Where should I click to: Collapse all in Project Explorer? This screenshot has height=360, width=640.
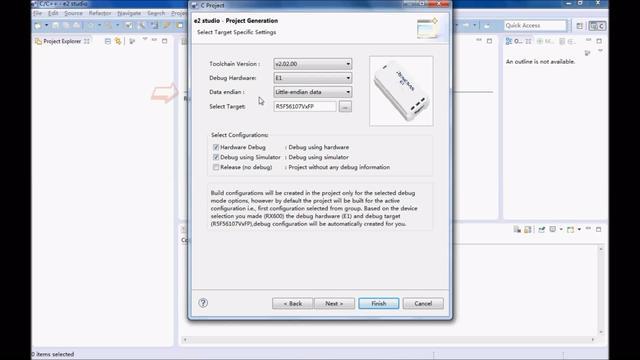tap(108, 41)
